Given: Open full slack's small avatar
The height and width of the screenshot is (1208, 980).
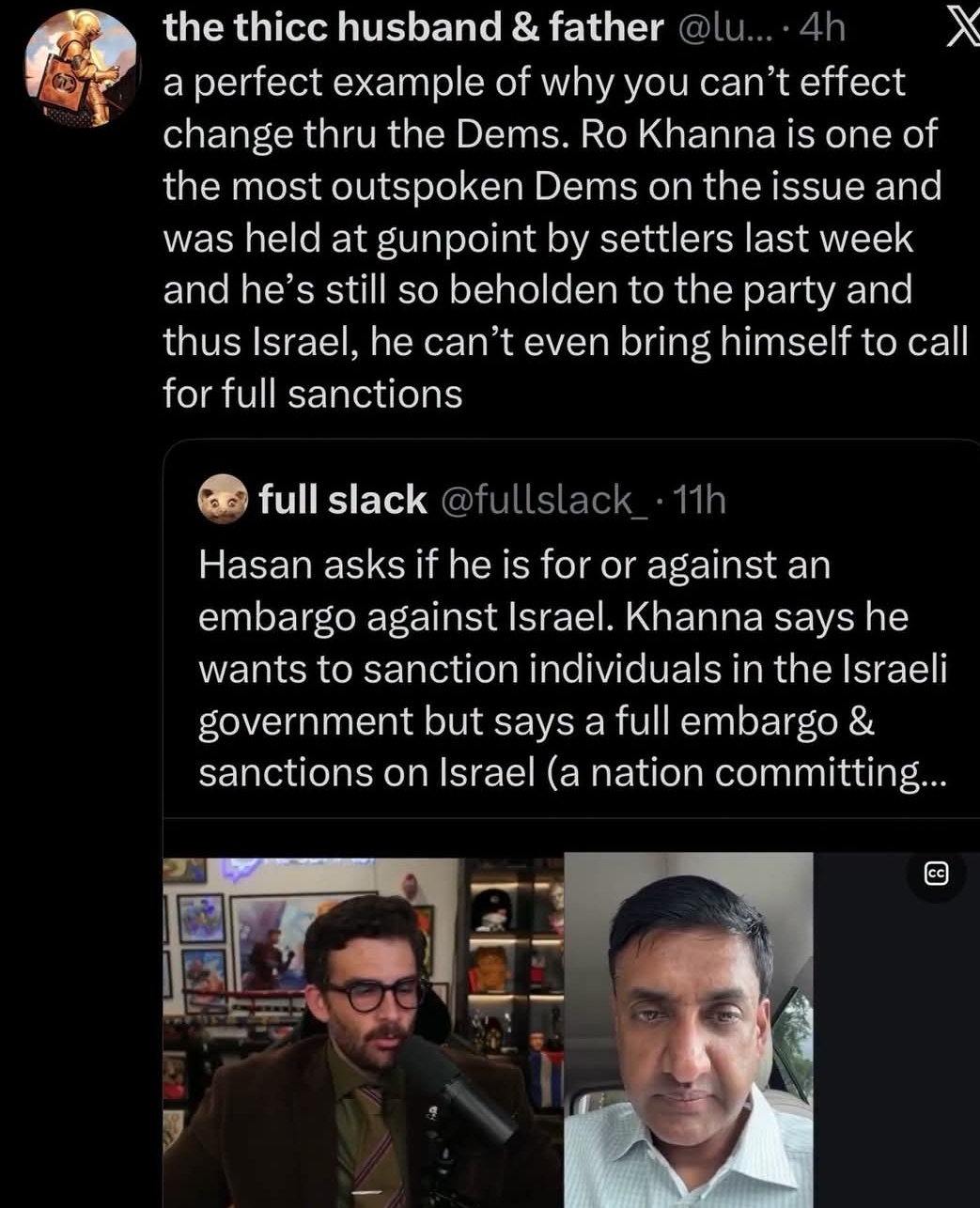Looking at the screenshot, I should click(222, 500).
